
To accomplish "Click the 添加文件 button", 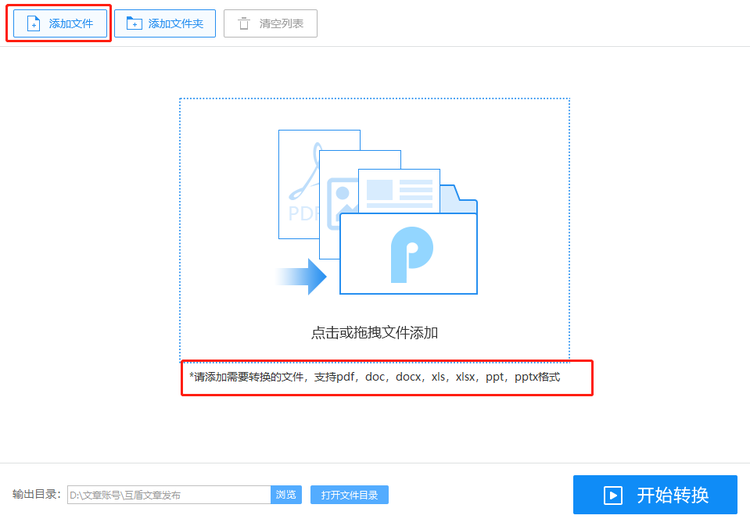I will coord(60,23).
